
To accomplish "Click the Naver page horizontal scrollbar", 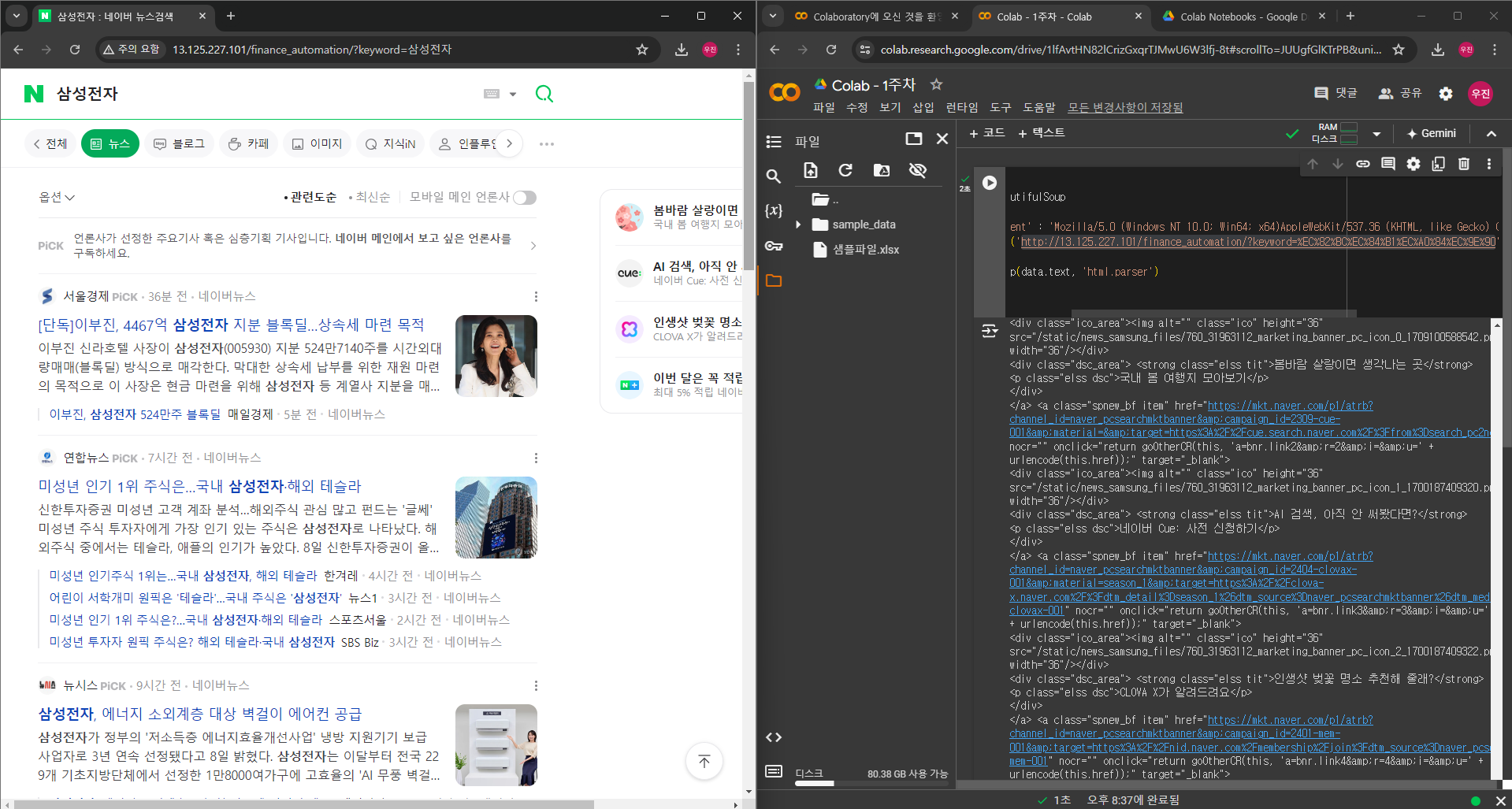I will point(304,804).
